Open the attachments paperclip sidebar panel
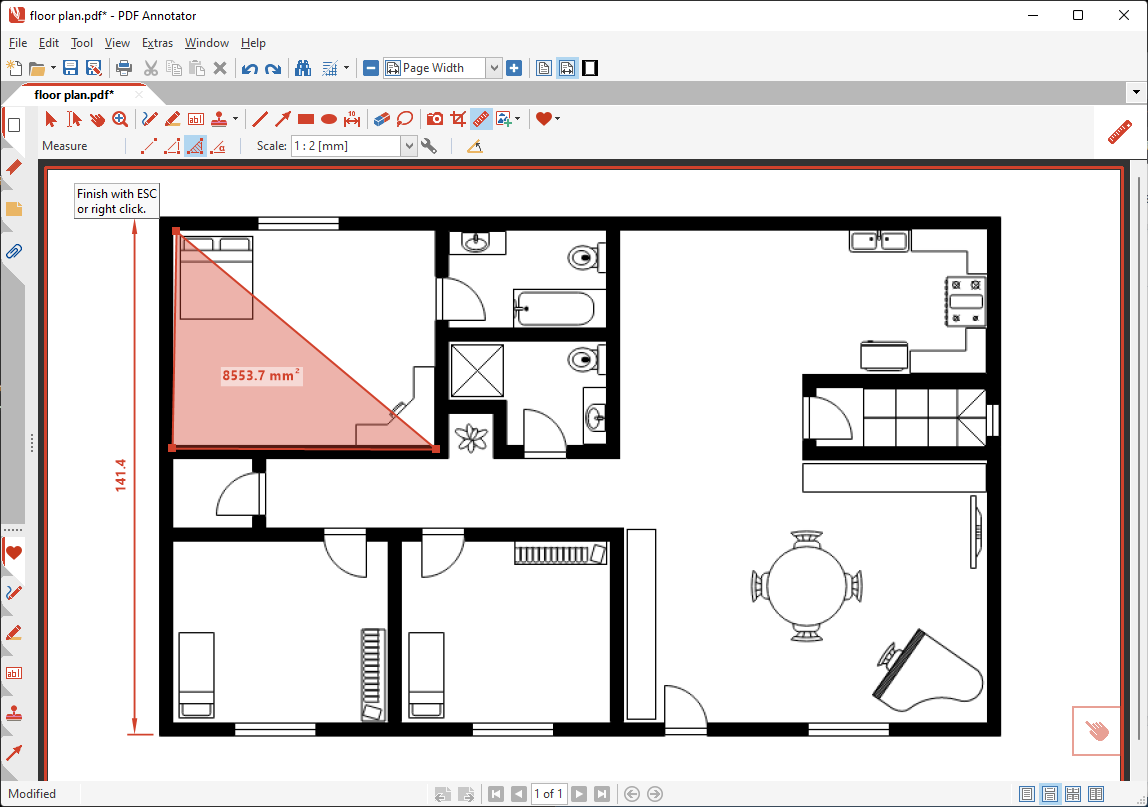 pos(13,252)
